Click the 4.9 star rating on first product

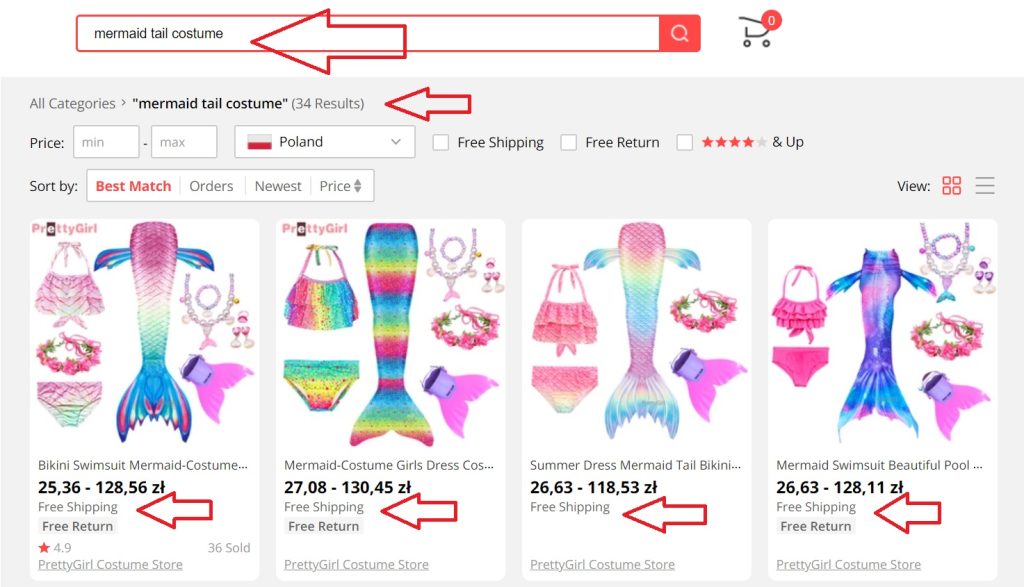[x=55, y=548]
